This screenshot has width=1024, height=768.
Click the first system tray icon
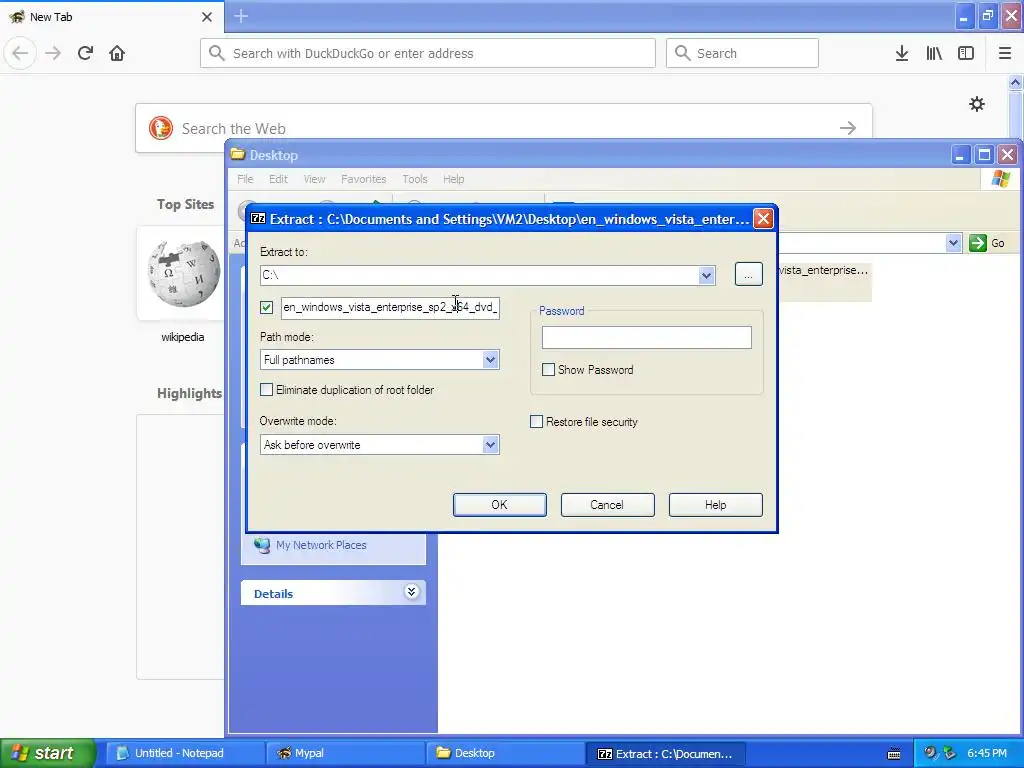pyautogui.click(x=930, y=753)
